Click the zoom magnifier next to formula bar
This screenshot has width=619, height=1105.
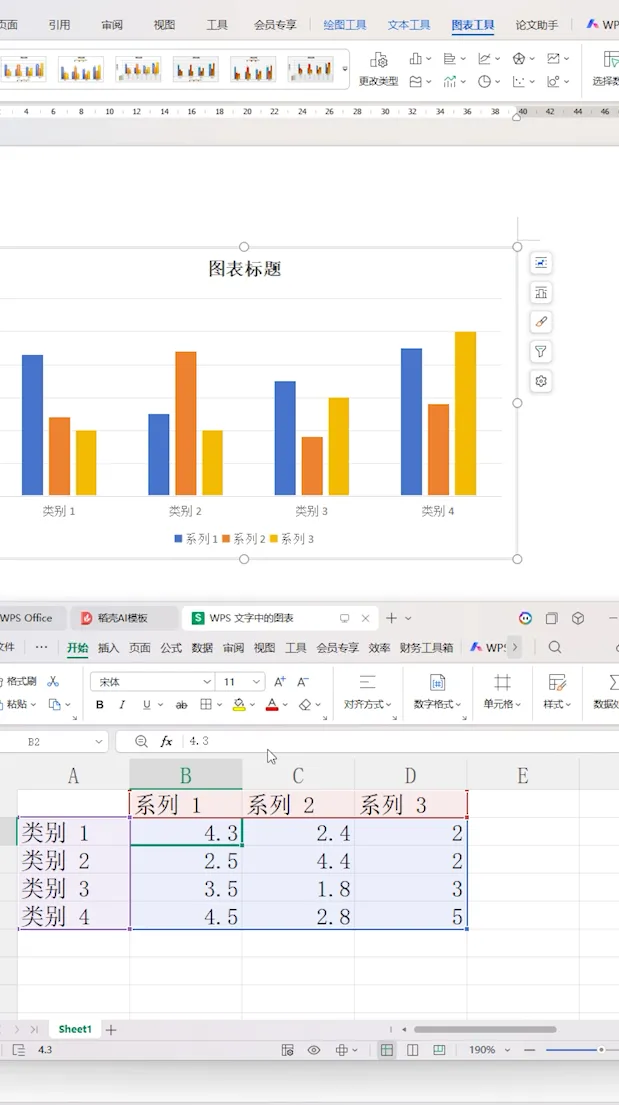[141, 741]
